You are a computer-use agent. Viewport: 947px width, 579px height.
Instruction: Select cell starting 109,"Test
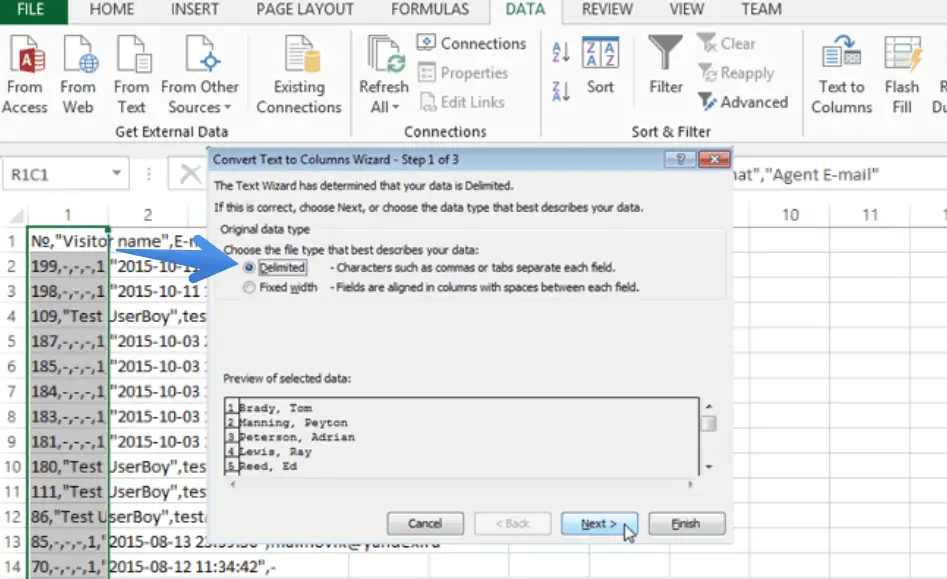[68, 316]
